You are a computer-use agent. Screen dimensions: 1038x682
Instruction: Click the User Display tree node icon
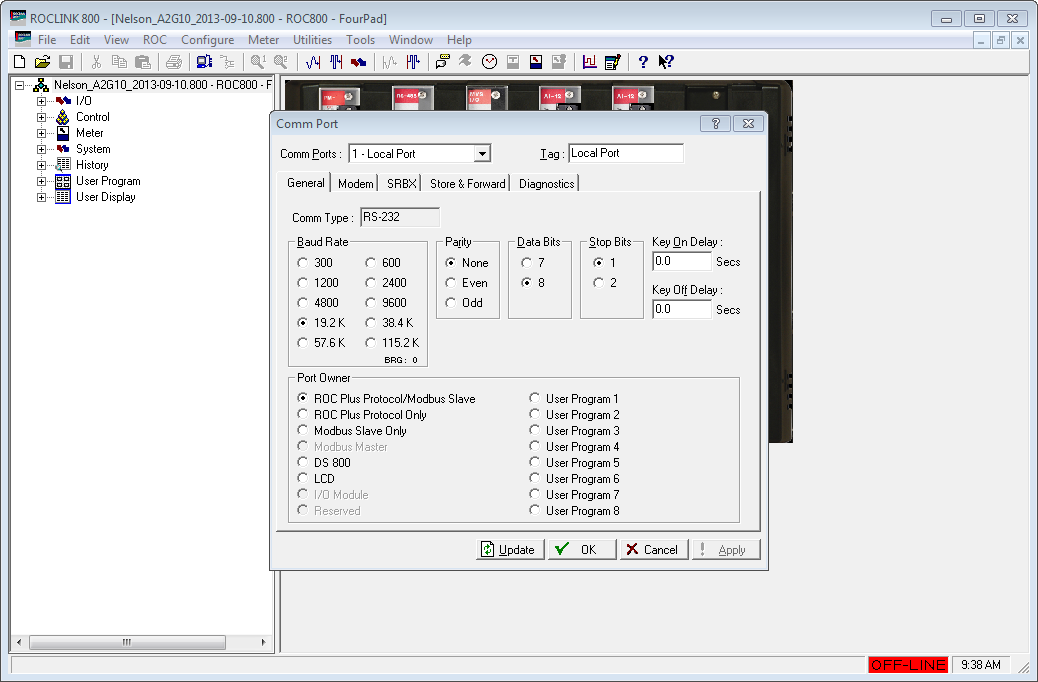[63, 197]
